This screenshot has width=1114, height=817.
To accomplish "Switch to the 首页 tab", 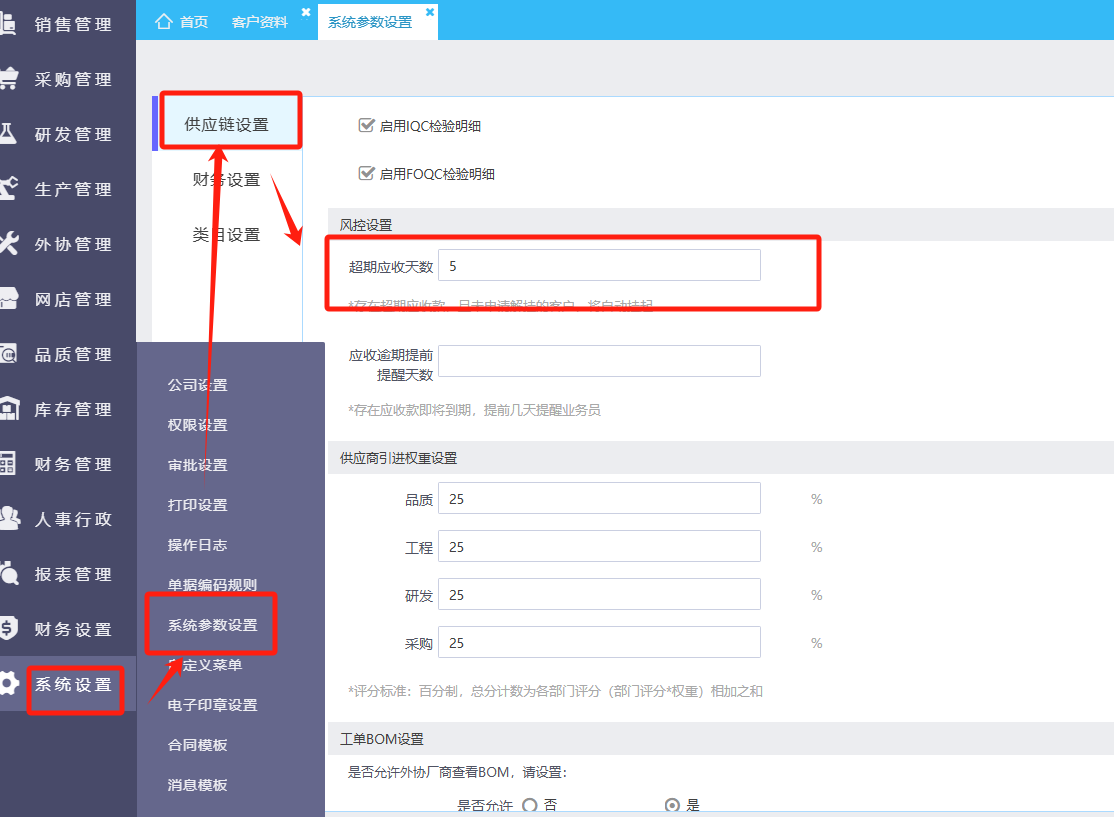I will click(x=193, y=22).
